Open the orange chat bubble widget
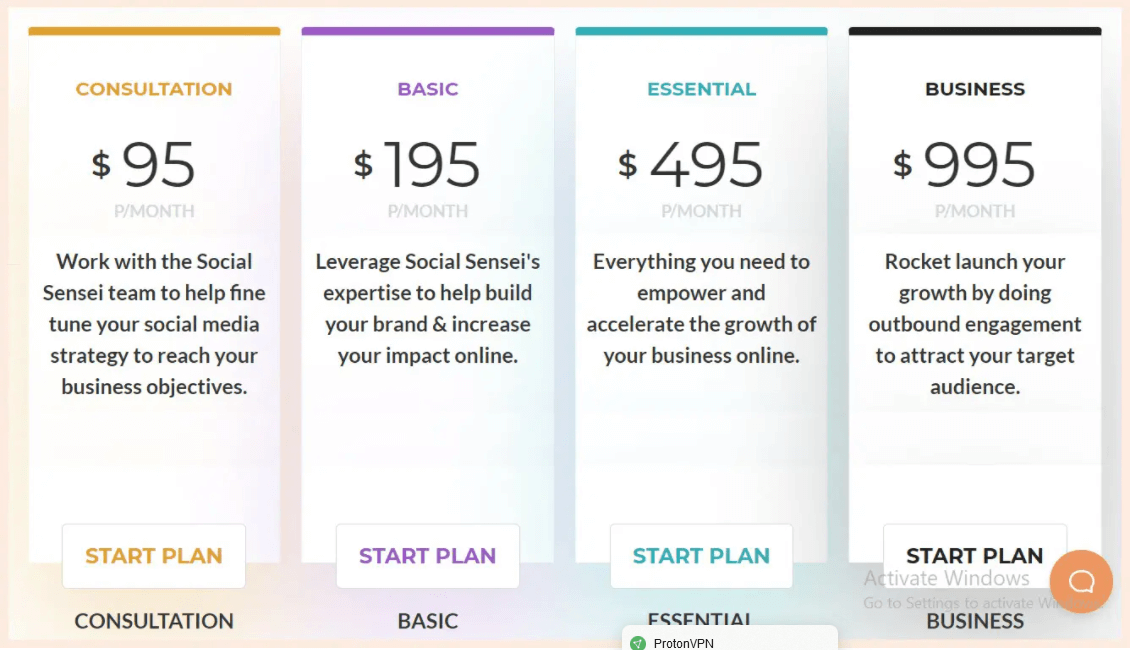1133x650 pixels. coord(1081,581)
